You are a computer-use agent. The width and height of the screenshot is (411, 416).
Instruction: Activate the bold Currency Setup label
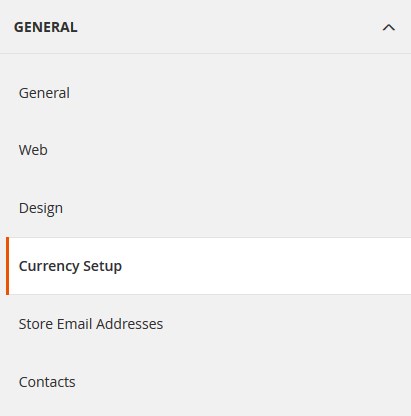(70, 266)
